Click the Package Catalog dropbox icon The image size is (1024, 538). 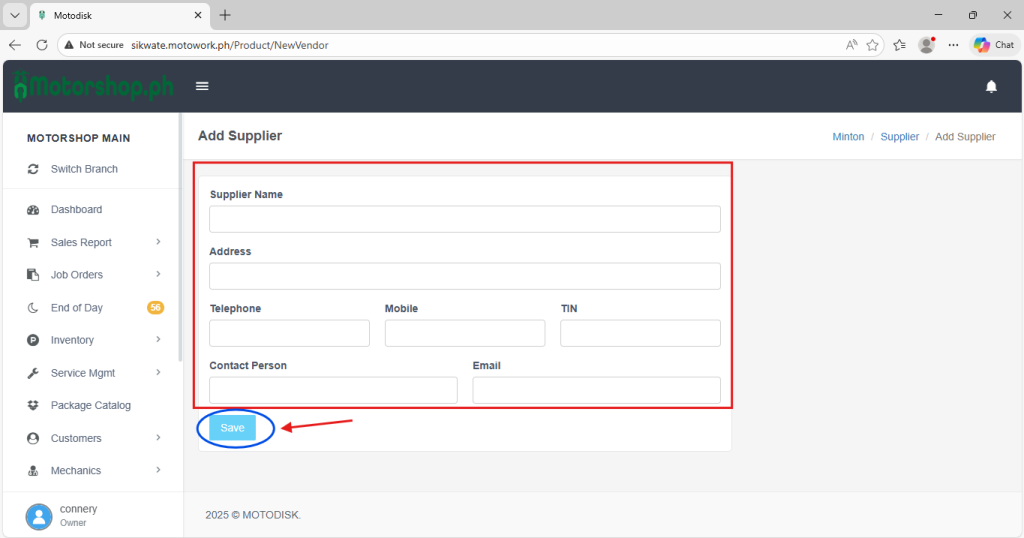pos(33,406)
